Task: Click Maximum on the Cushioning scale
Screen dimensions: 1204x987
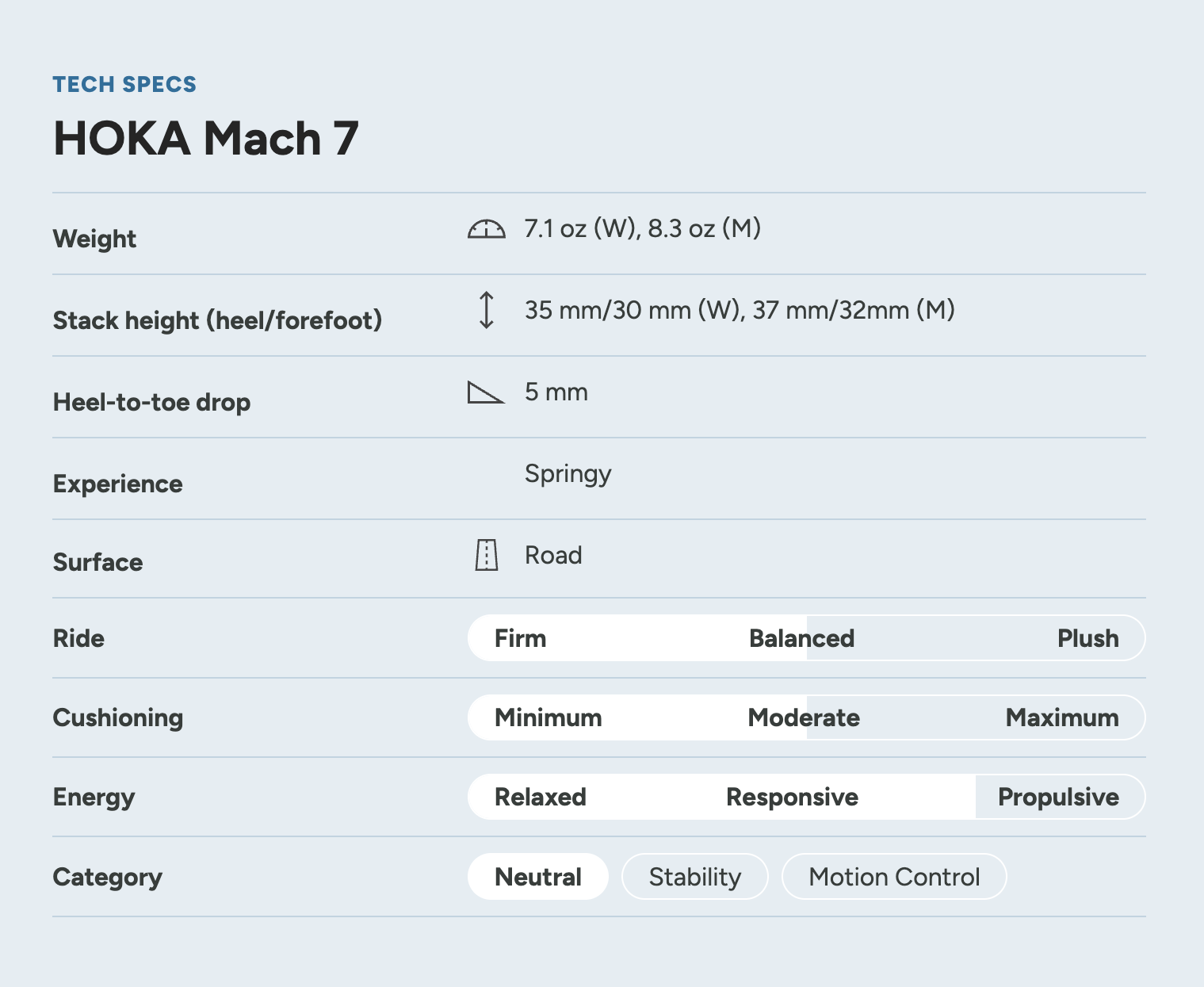Action: pyautogui.click(x=1062, y=717)
